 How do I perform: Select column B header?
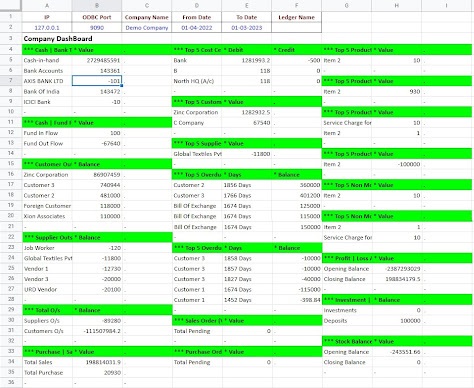coord(97,5)
